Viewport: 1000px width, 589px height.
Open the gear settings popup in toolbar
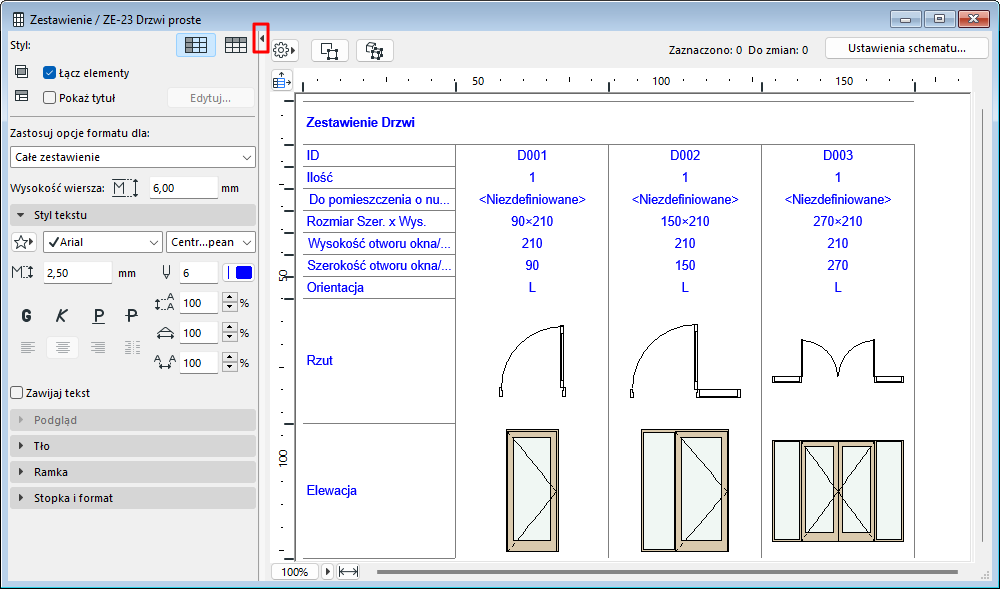click(284, 50)
